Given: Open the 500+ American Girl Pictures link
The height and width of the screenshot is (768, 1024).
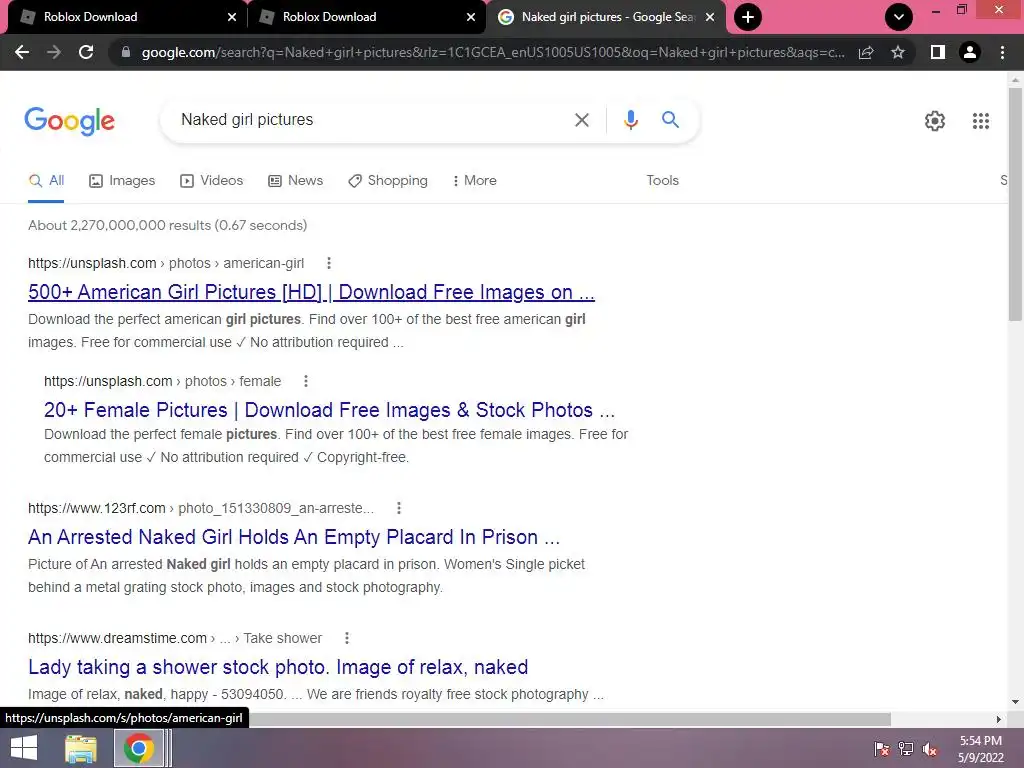Looking at the screenshot, I should 312,292.
